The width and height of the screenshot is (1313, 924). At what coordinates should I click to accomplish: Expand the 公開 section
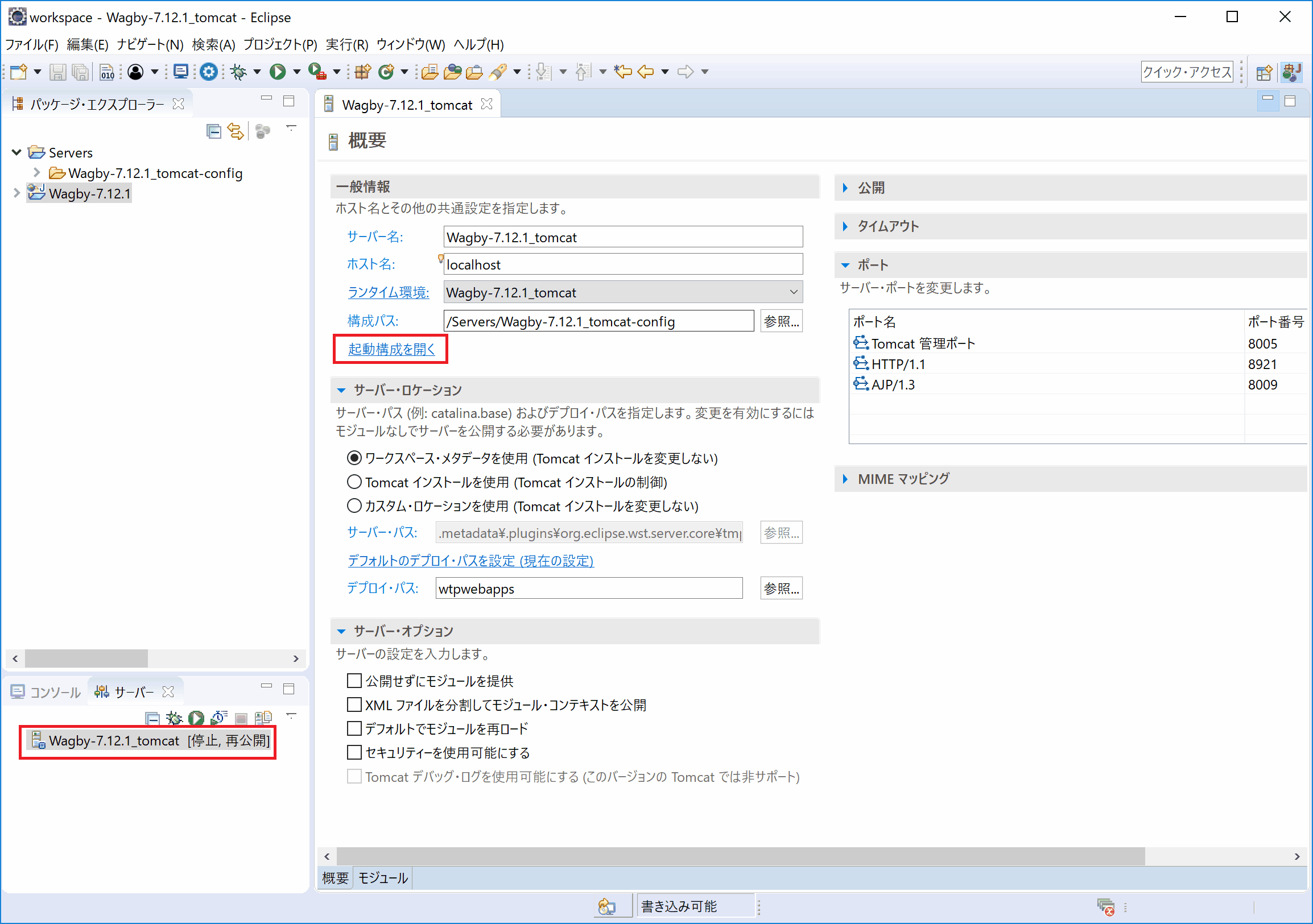[846, 188]
